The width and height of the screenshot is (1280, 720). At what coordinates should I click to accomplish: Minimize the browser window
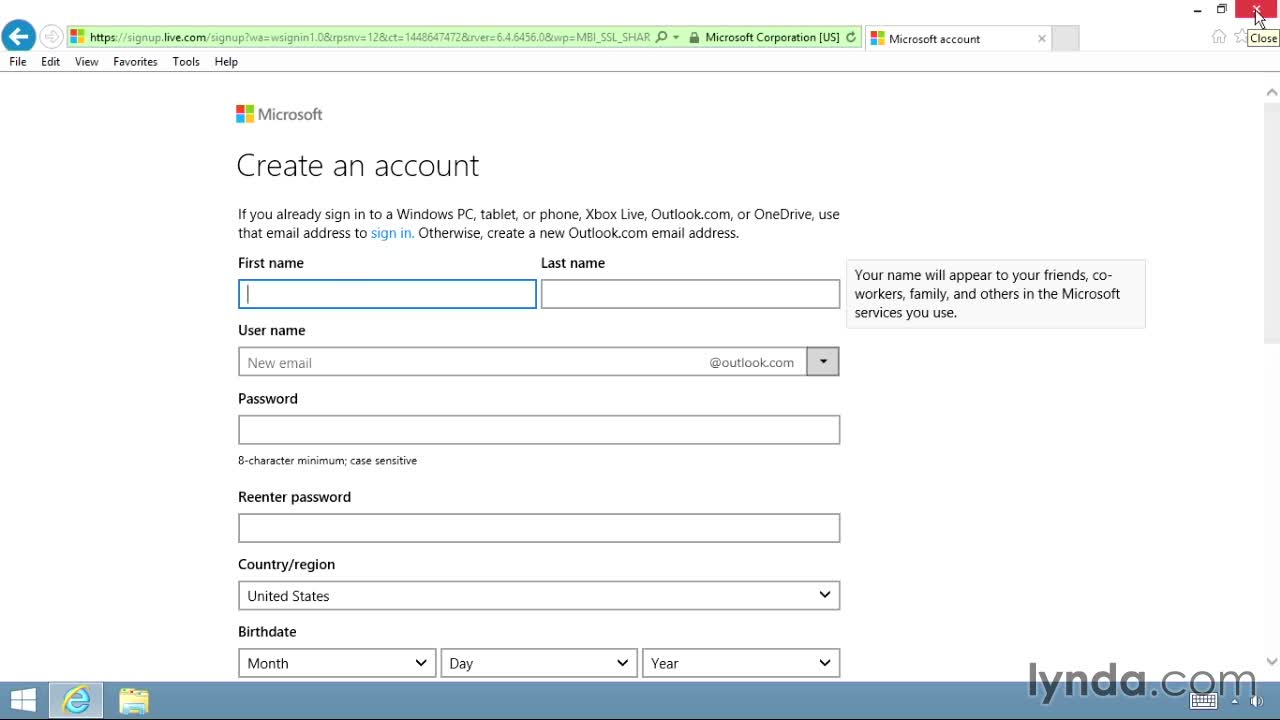click(x=1197, y=10)
